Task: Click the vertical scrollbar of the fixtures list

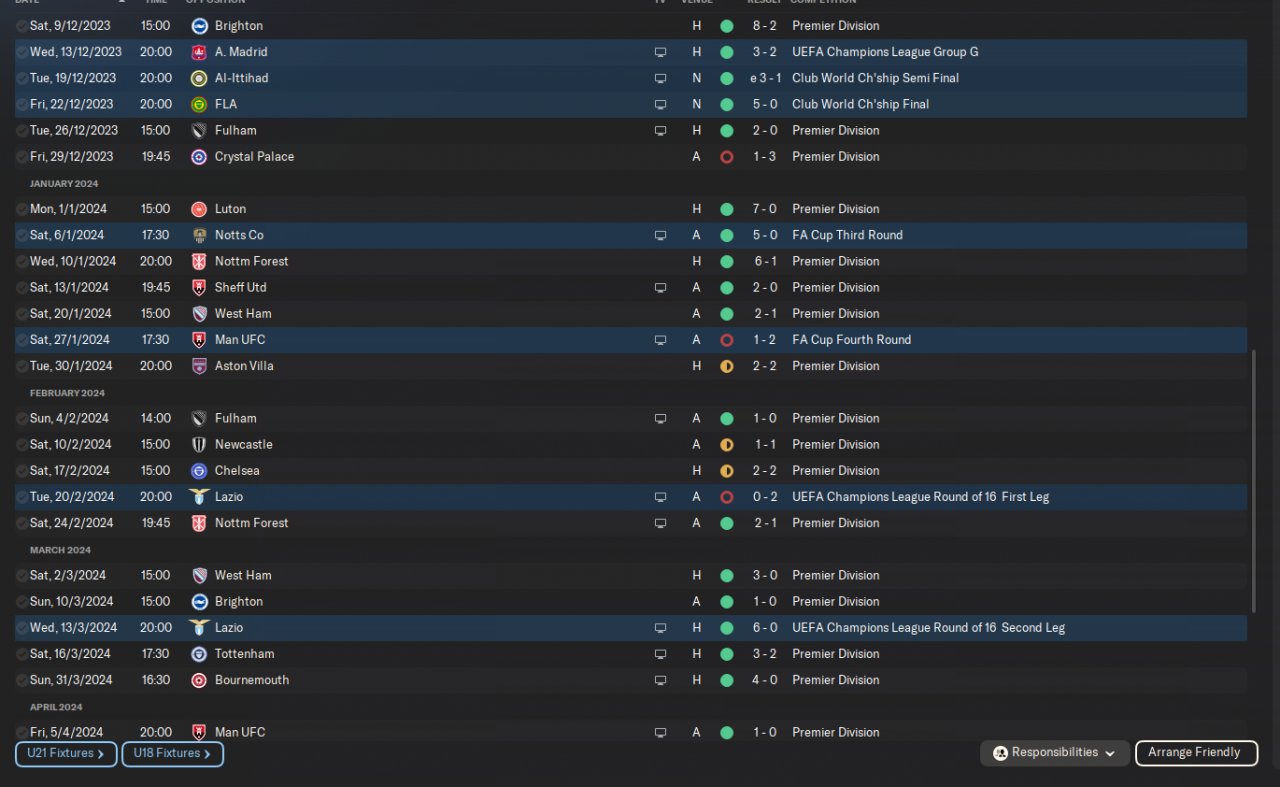Action: tap(1254, 480)
